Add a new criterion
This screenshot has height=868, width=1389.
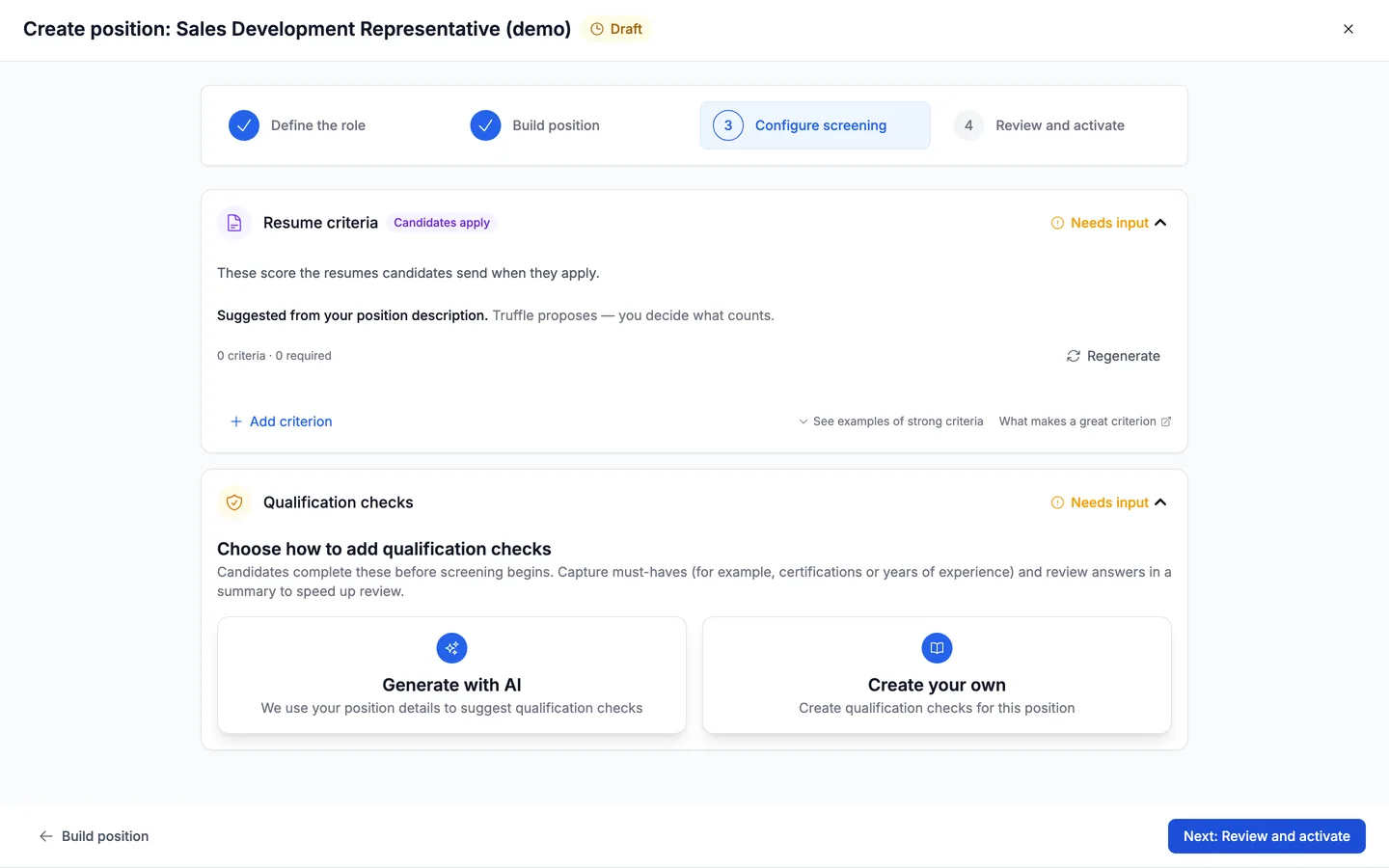tap(281, 421)
